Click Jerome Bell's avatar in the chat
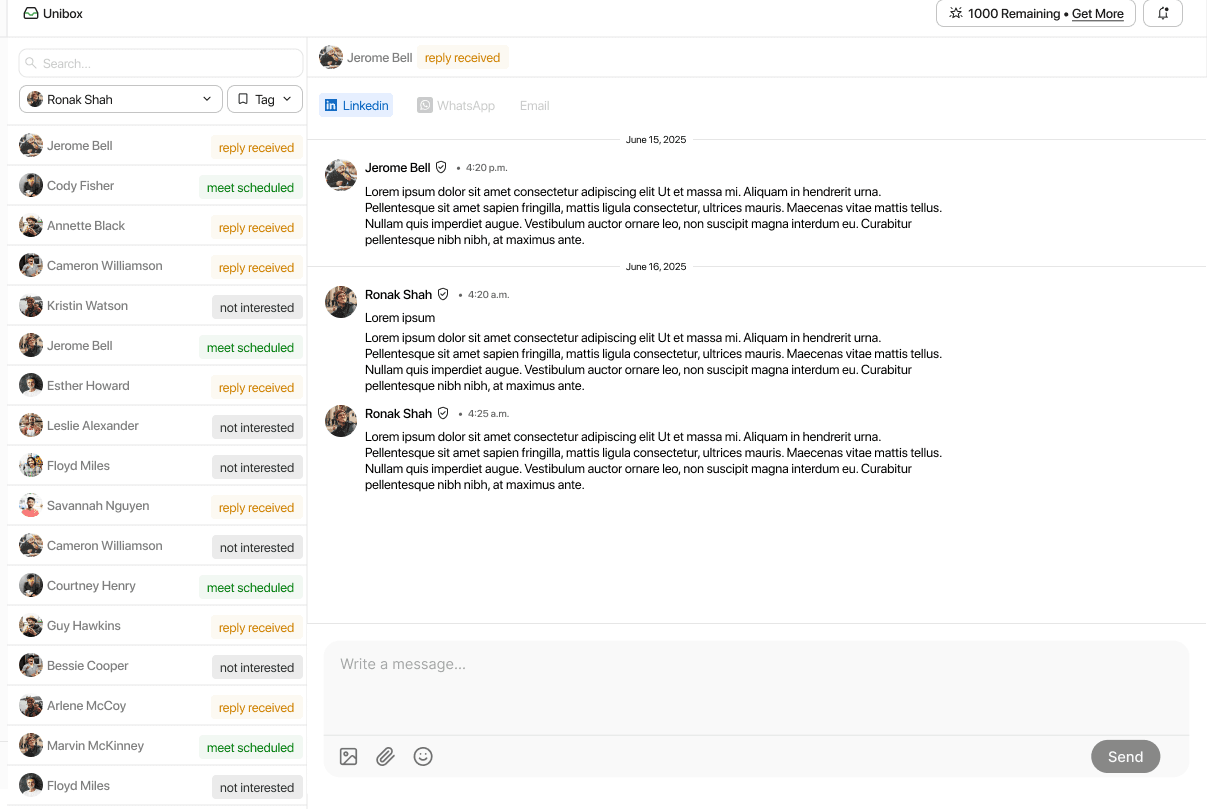This screenshot has height=809, width=1207. 340,174
